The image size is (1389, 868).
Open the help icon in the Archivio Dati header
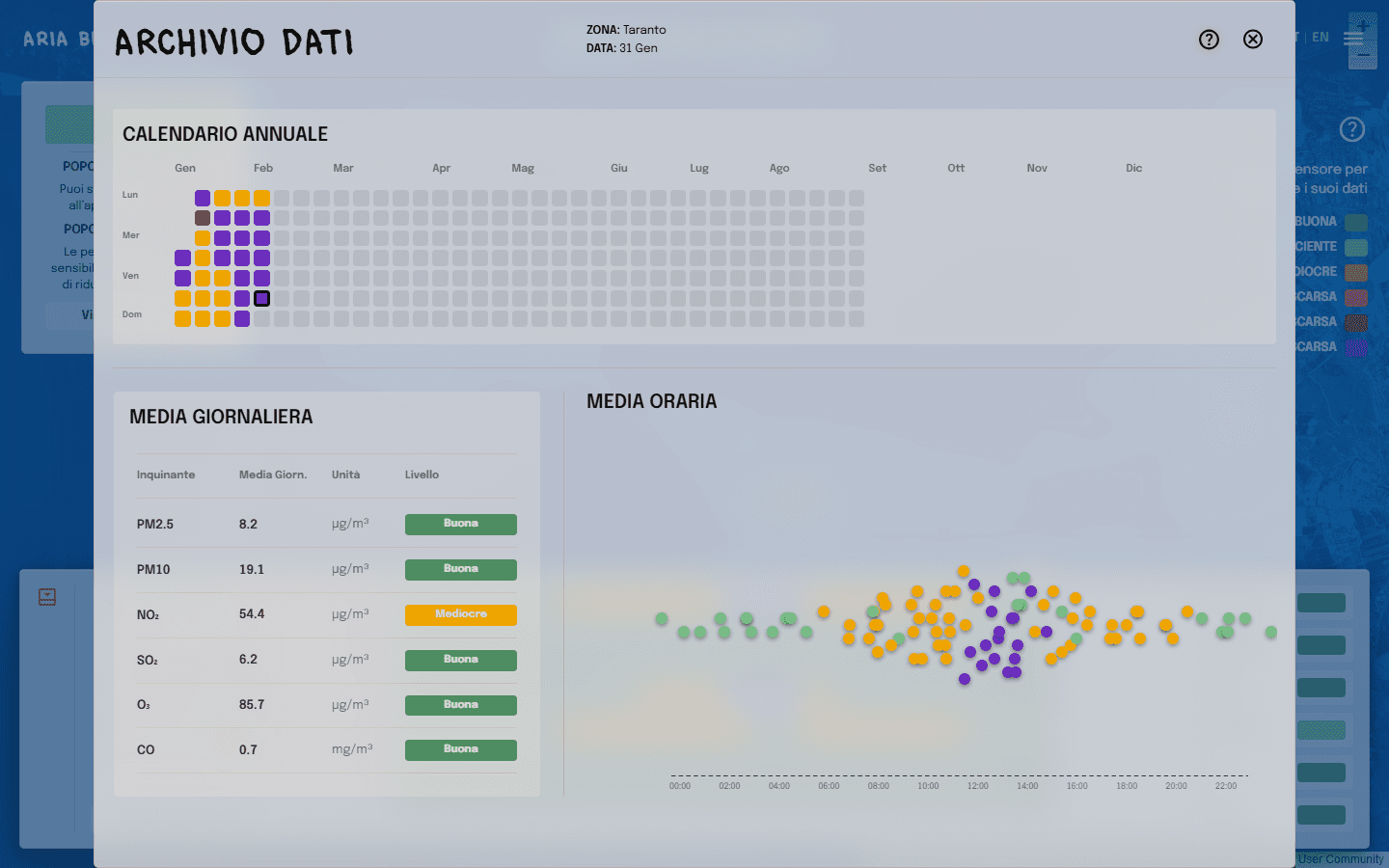tap(1209, 40)
